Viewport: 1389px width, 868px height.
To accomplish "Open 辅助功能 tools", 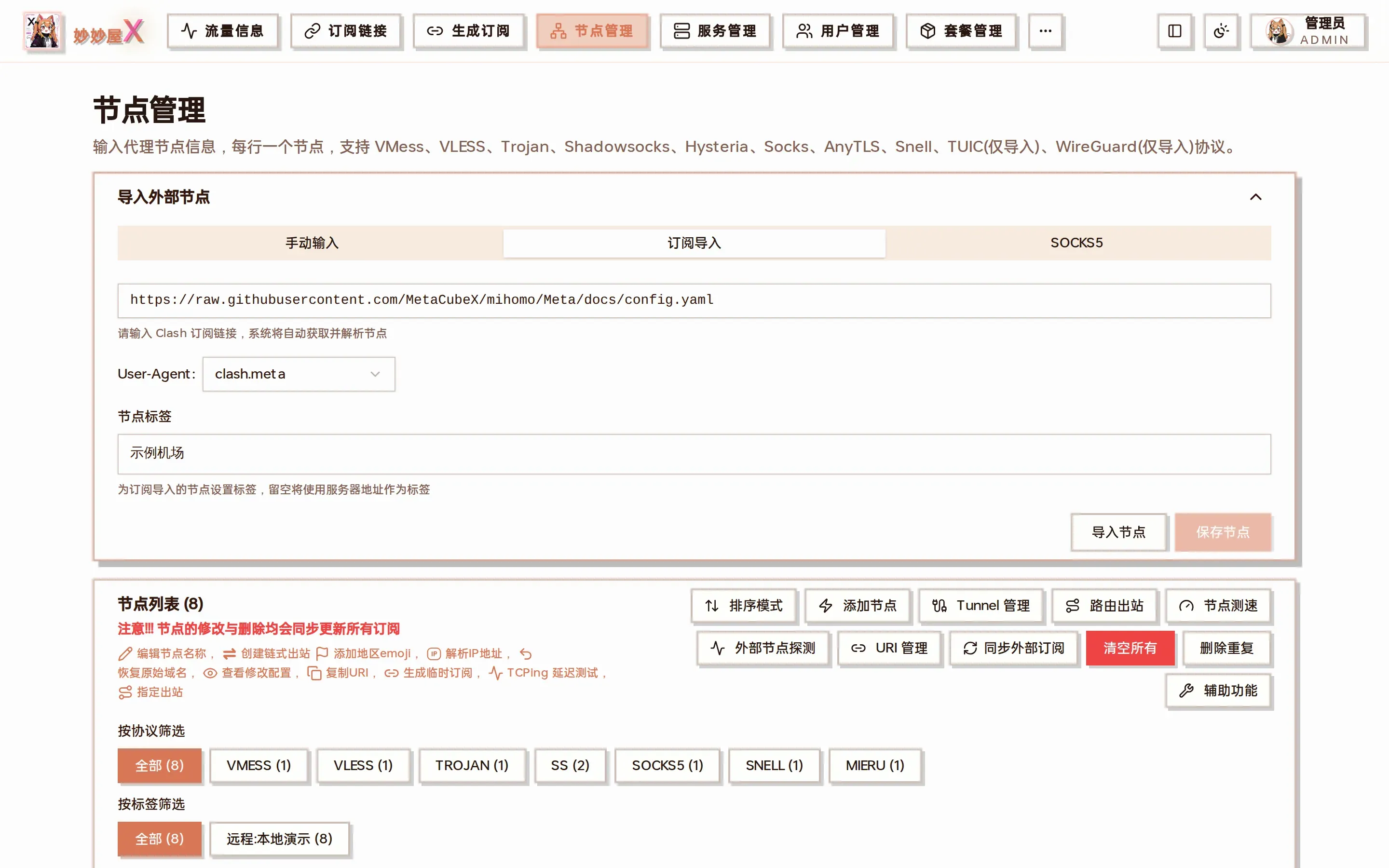I will click(1218, 690).
